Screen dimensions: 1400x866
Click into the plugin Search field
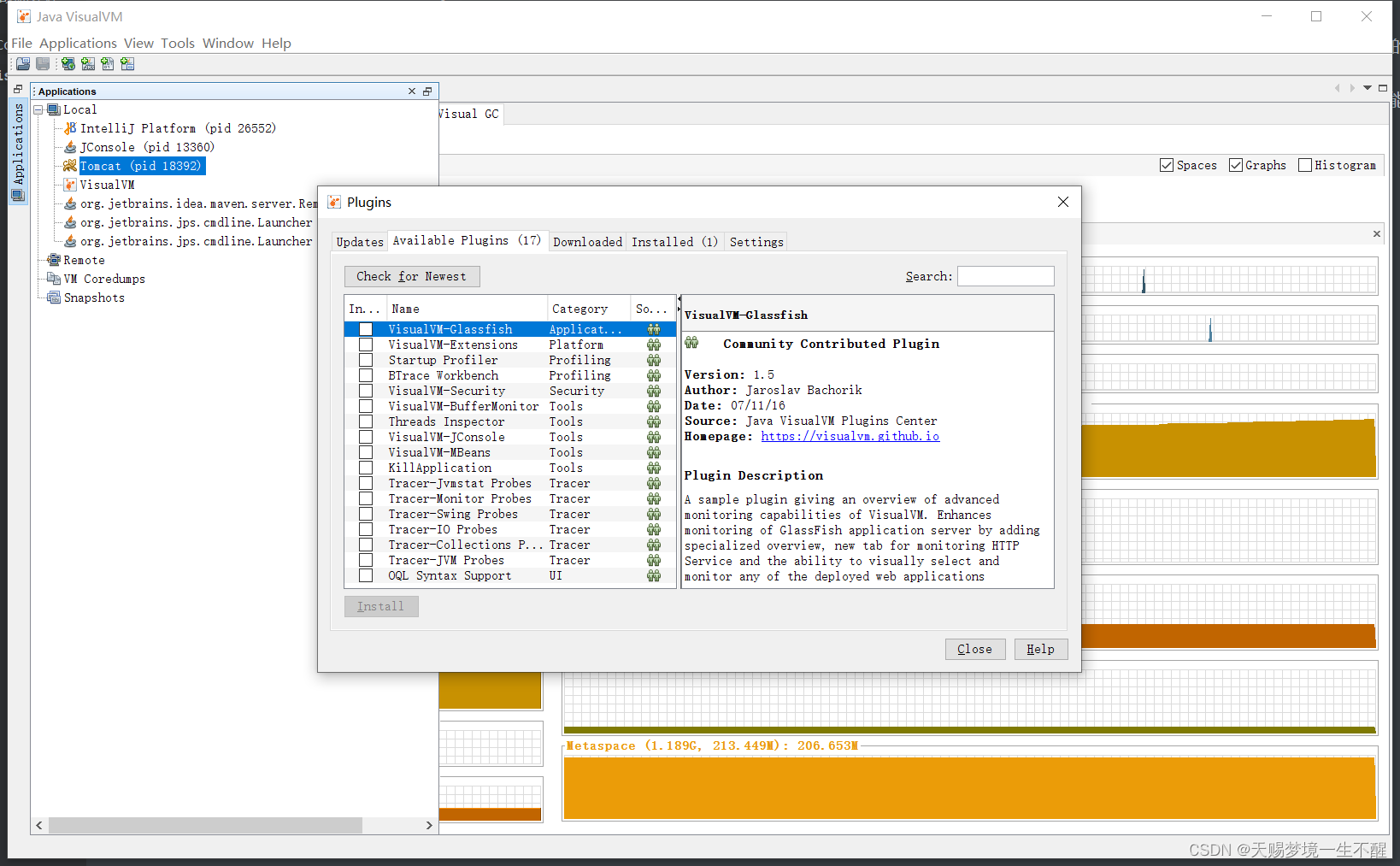[1006, 276]
